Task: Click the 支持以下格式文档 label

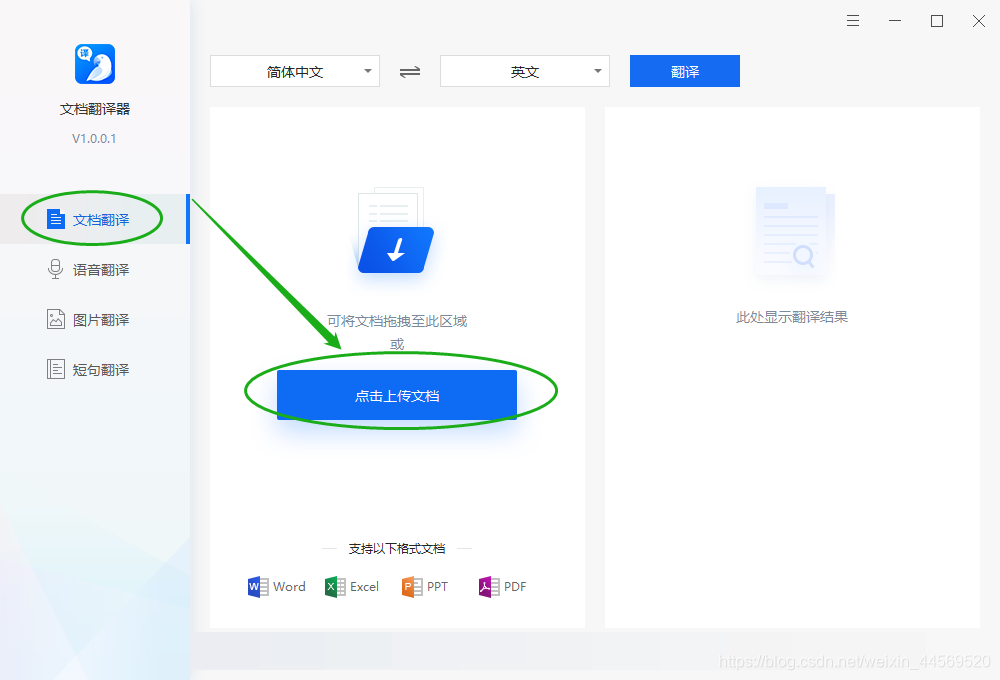Action: 397,549
